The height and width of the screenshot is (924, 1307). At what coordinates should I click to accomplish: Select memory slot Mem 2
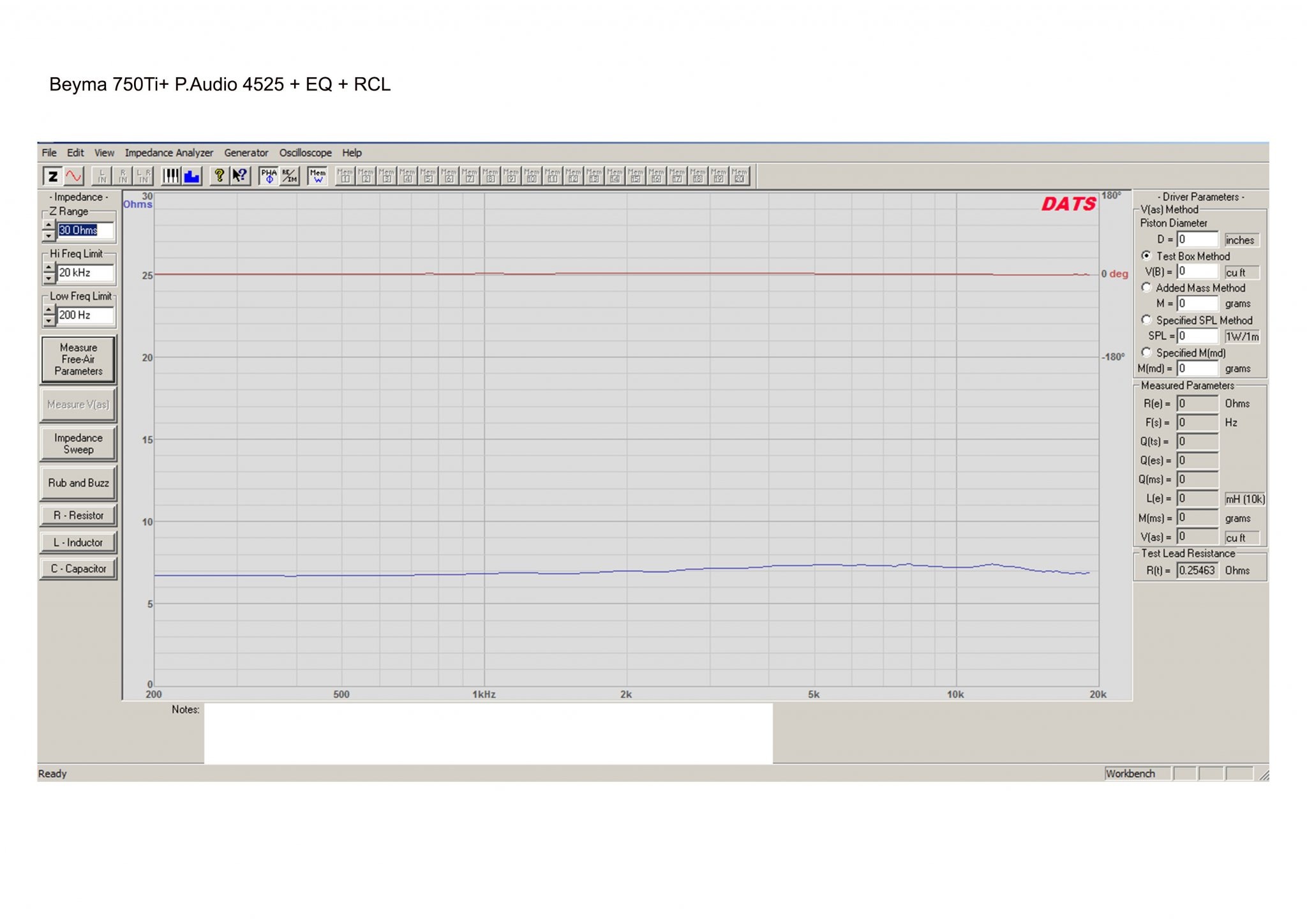tap(366, 176)
